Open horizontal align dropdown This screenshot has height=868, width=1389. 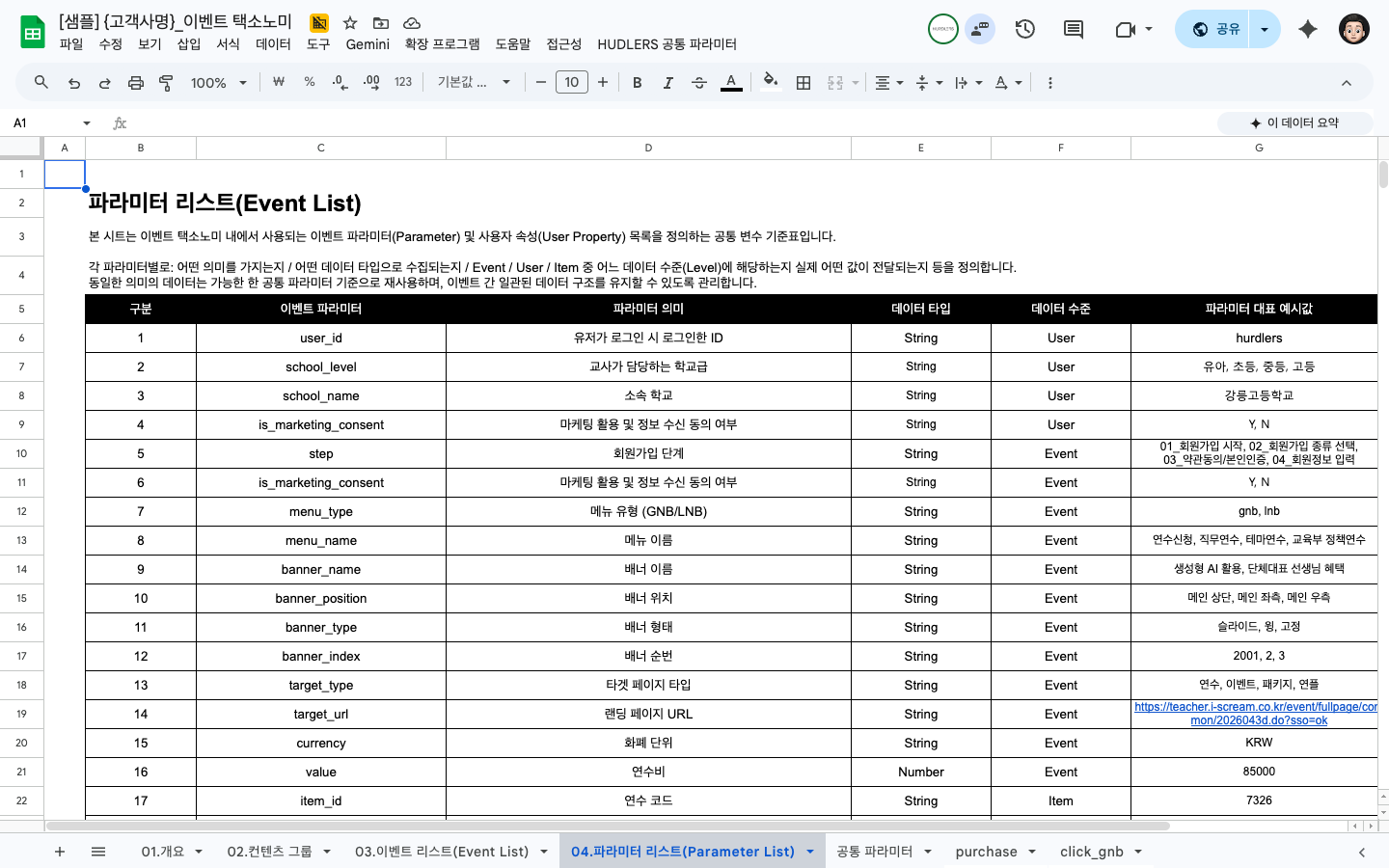pyautogui.click(x=888, y=83)
